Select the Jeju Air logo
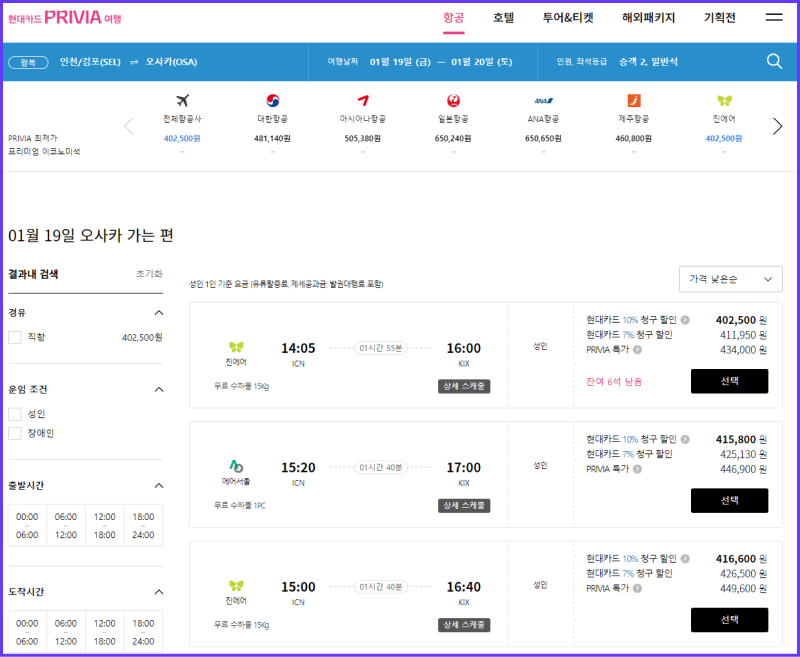This screenshot has width=800, height=657. coord(634,100)
